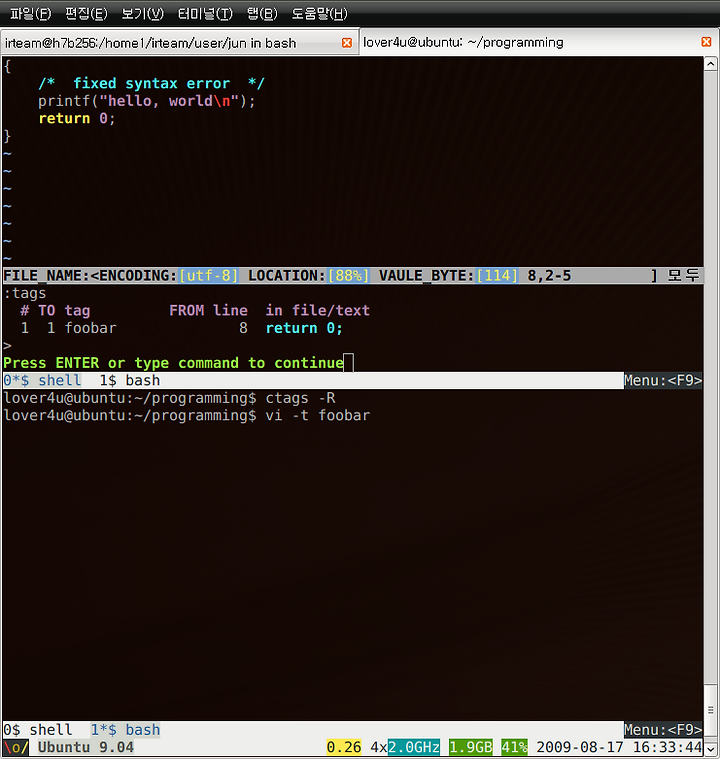720x759 pixels.
Task: Click the 41% memory usage indicator
Action: [514, 747]
